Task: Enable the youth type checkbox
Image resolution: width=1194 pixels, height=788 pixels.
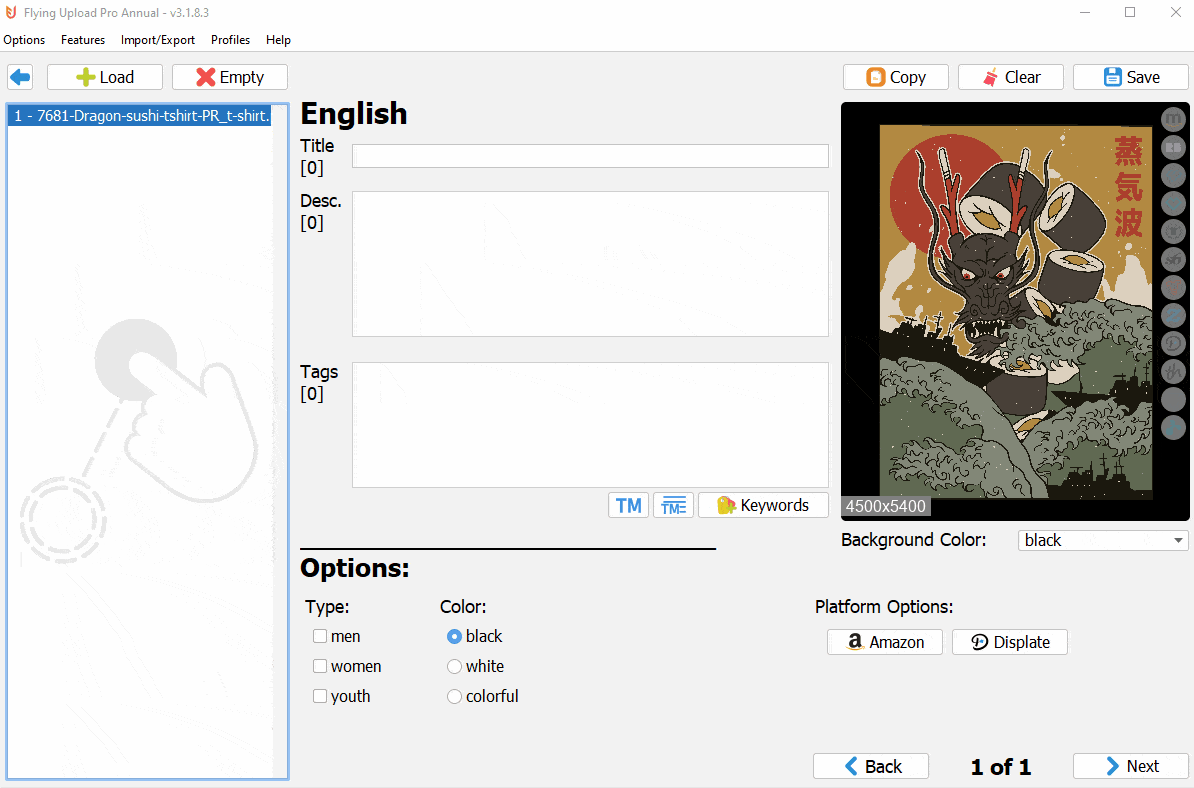Action: click(320, 696)
